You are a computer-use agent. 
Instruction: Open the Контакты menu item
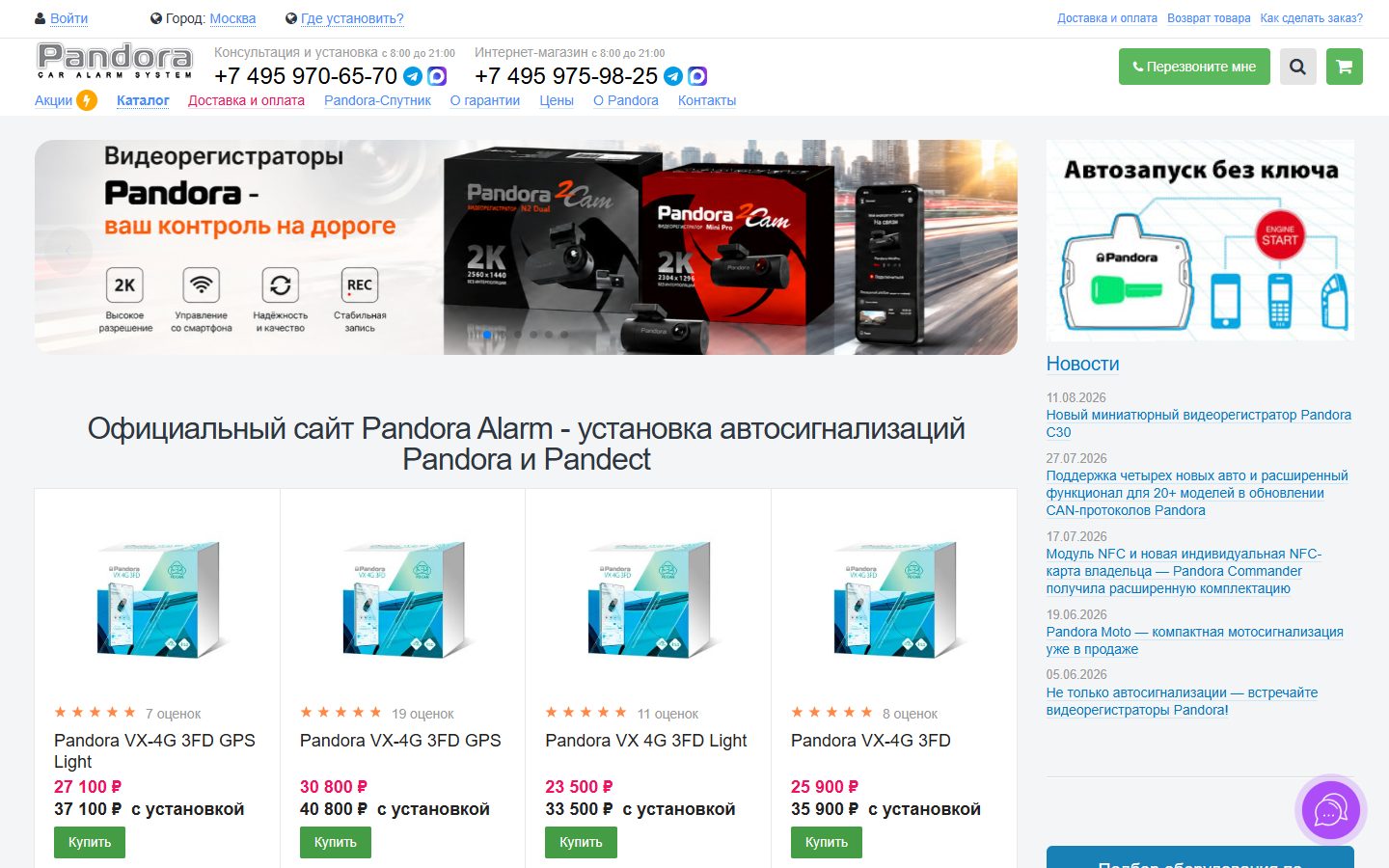tap(707, 100)
